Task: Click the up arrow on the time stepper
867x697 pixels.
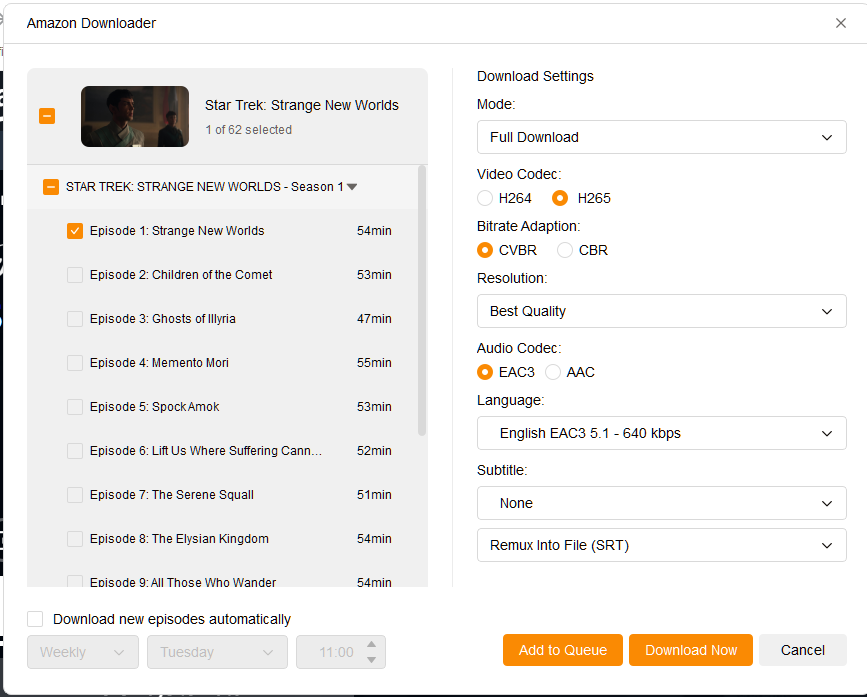Action: pyautogui.click(x=370, y=645)
